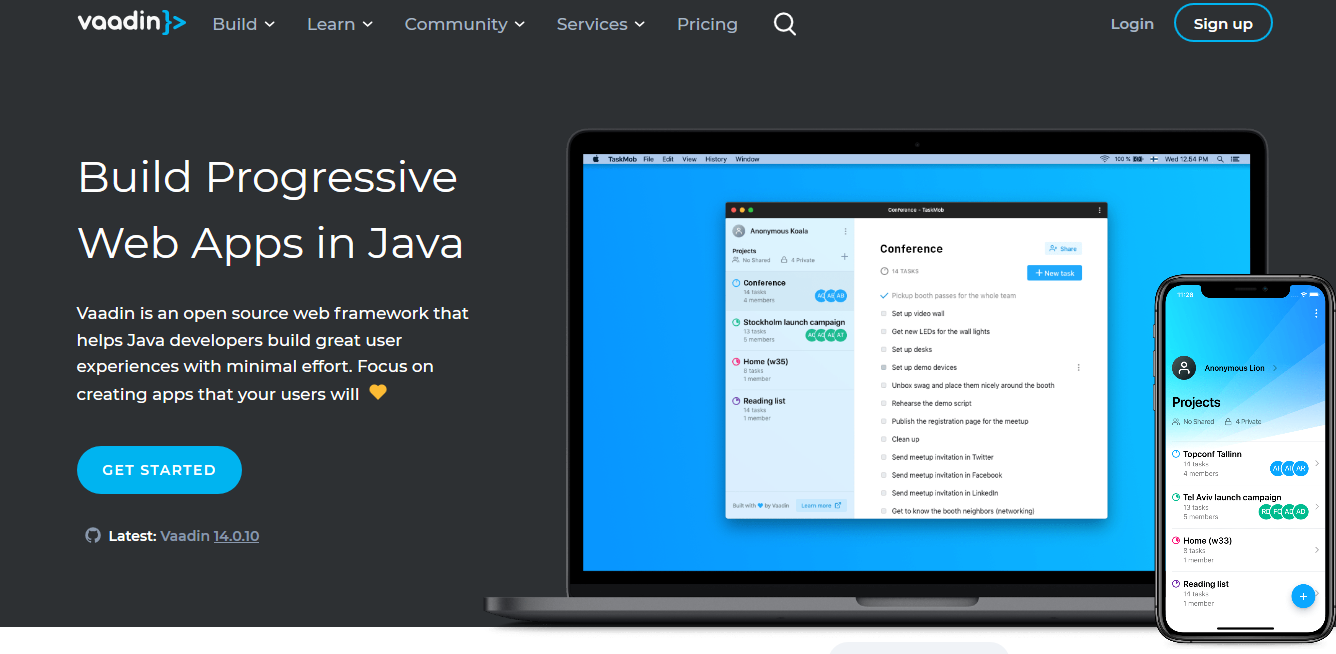Screen dimensions: 1336x654
Task: Click the Vaadin logo in the header
Action: 131,23
